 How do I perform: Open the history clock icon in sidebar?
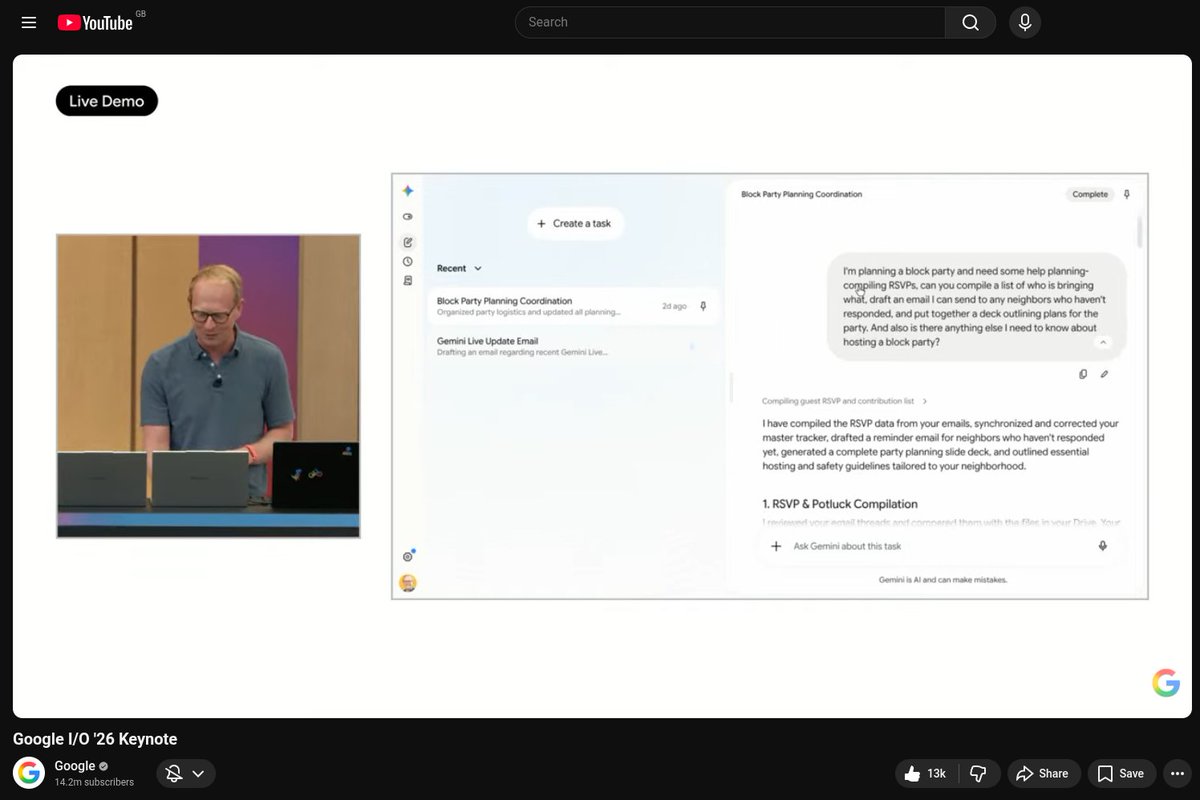pyautogui.click(x=408, y=261)
